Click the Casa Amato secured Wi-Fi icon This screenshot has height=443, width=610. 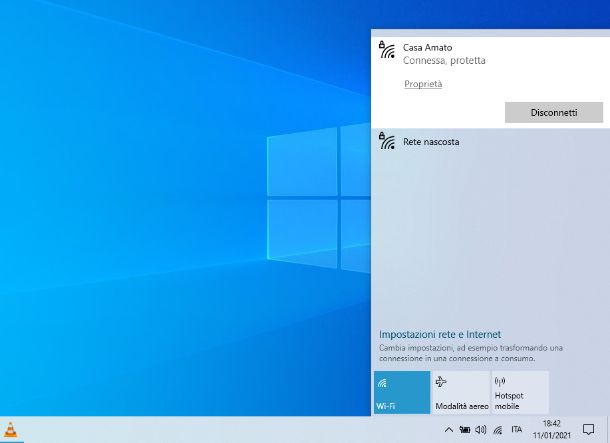point(387,50)
